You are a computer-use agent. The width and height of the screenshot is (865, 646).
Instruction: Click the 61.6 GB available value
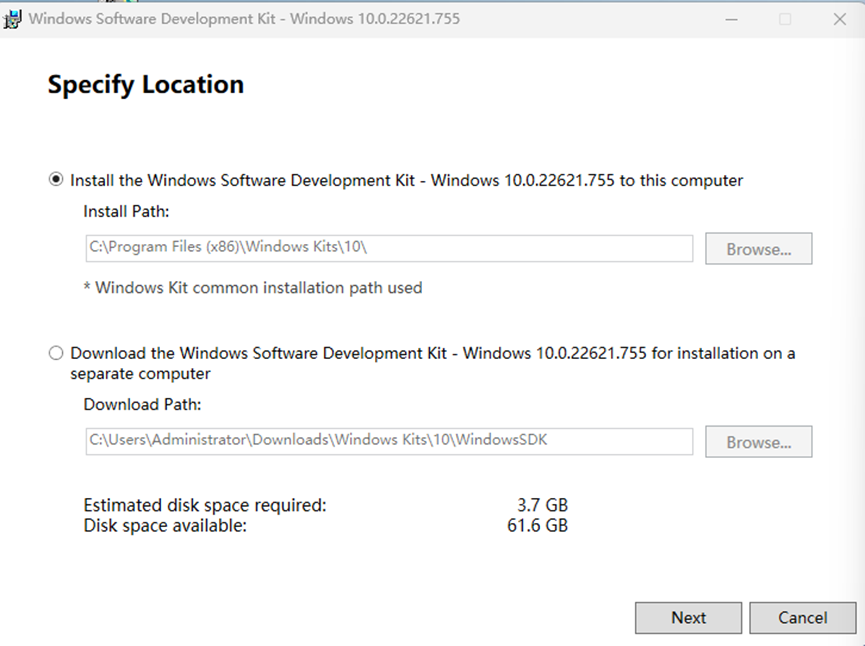(x=537, y=525)
